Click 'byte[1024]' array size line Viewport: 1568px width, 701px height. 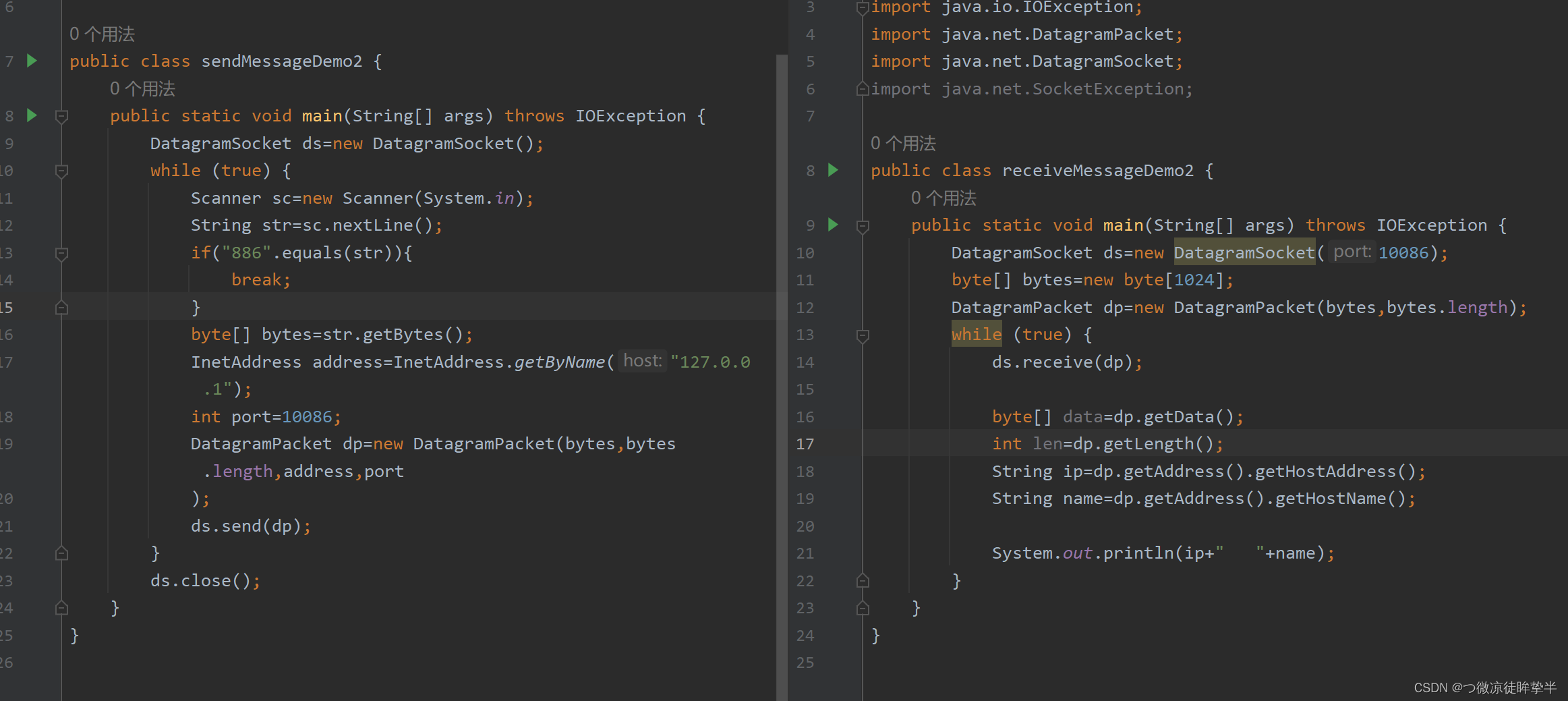[1093, 280]
